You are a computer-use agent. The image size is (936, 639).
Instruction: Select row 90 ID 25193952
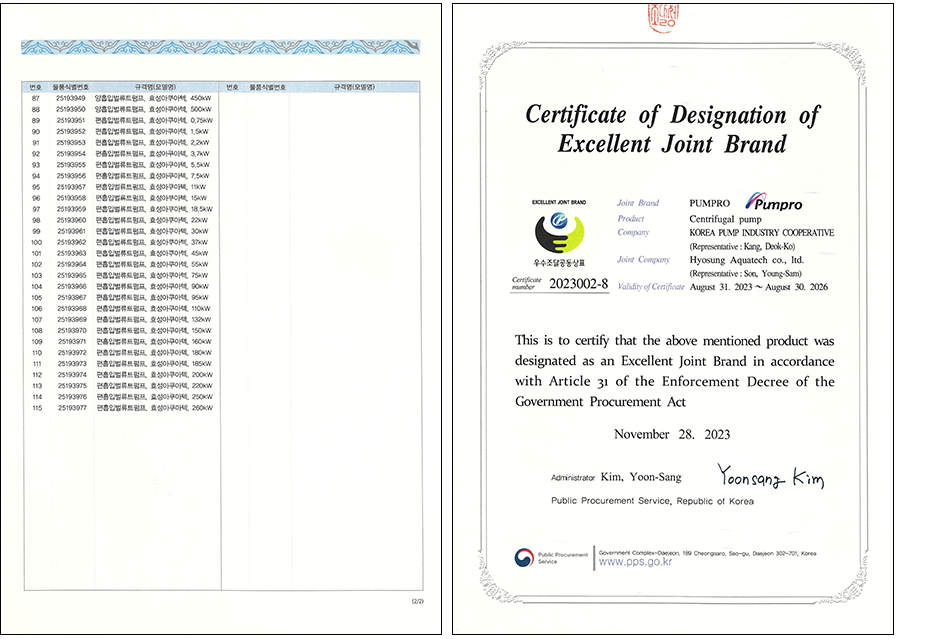71,131
